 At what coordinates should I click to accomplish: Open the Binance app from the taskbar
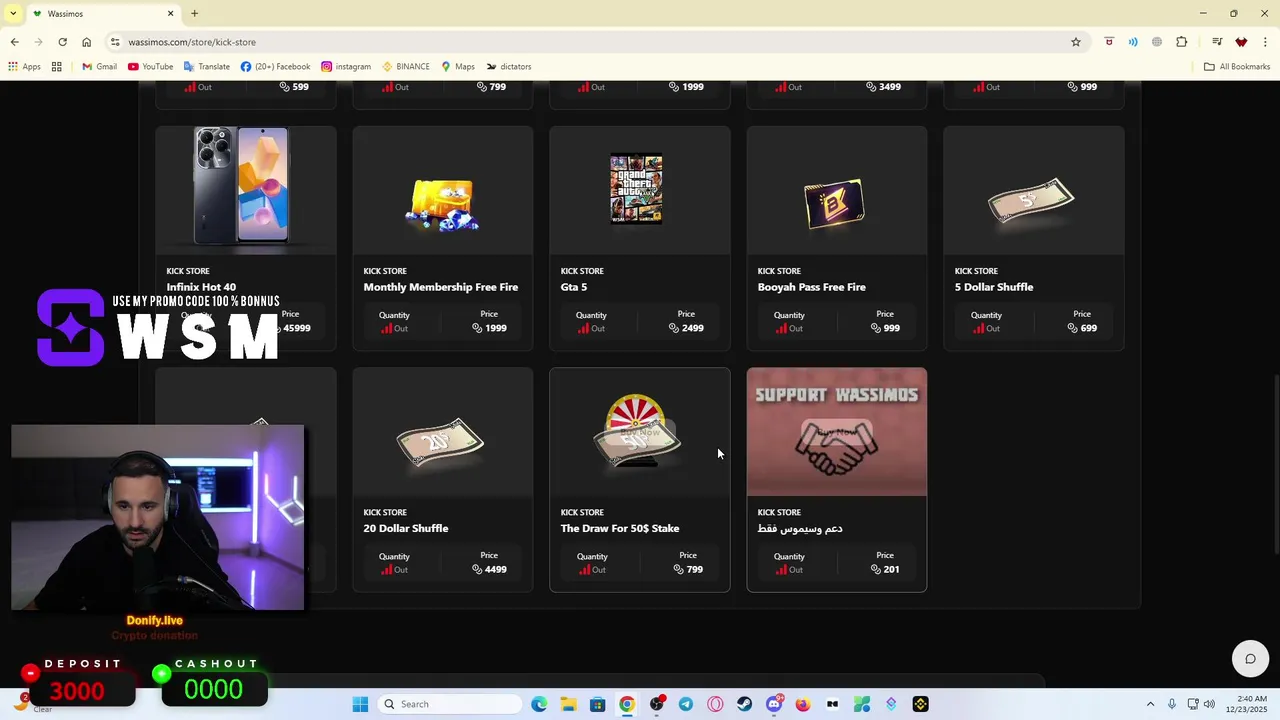pos(920,704)
